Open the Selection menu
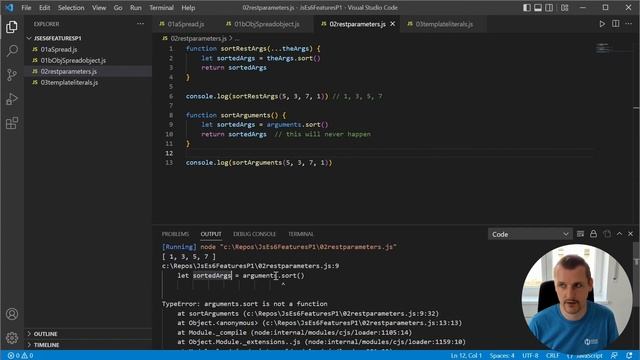640x360 pixels. pos(71,8)
